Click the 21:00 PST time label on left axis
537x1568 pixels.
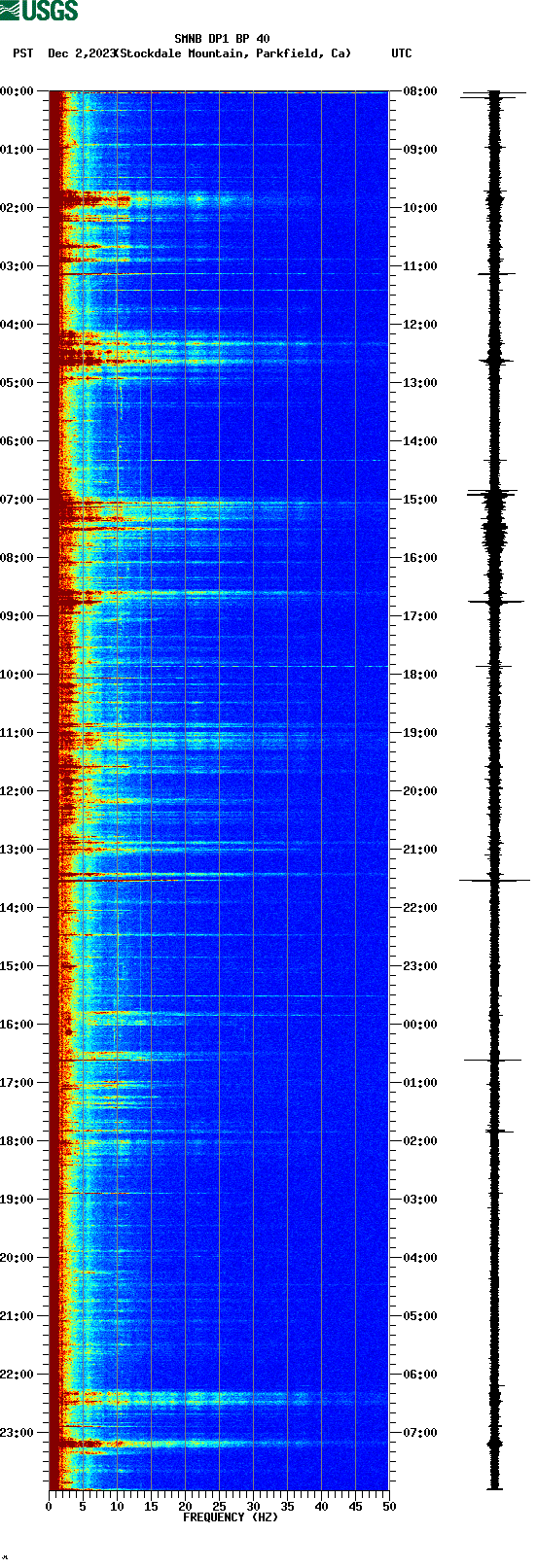pos(18,1316)
